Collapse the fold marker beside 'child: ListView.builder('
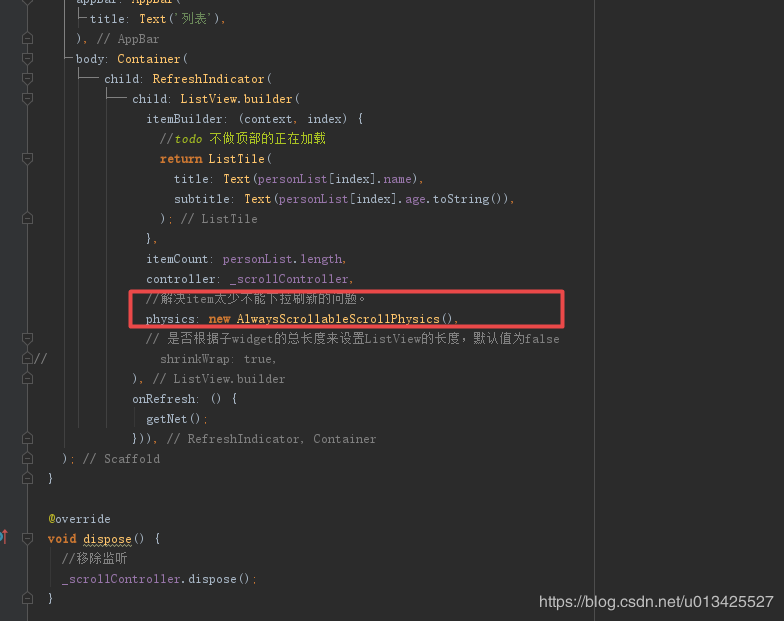784x621 pixels. coord(28,99)
